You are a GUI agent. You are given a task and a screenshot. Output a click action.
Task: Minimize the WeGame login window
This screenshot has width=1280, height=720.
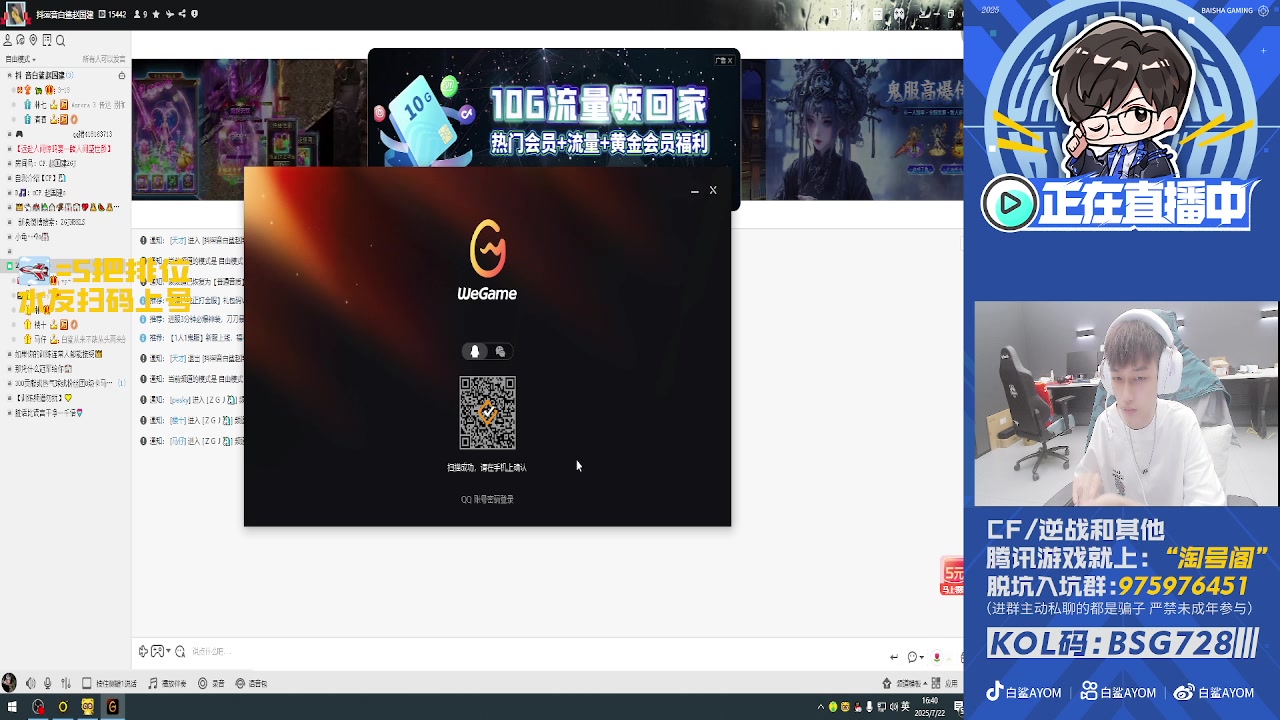[x=694, y=190]
